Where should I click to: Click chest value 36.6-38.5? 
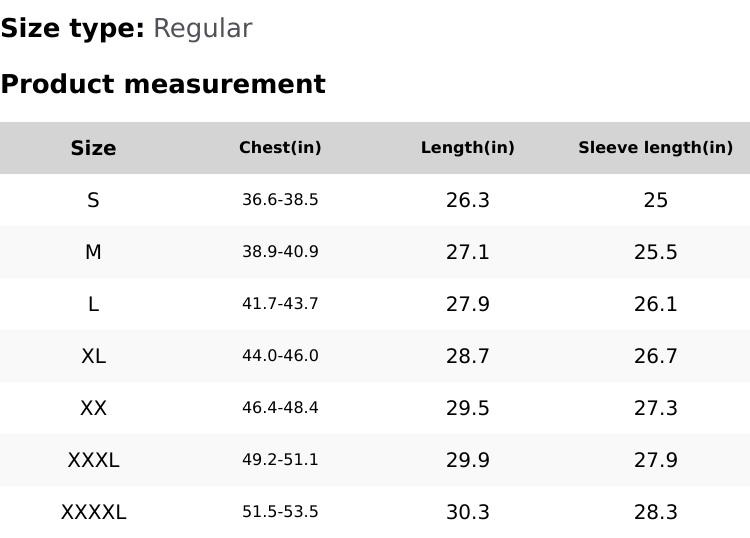(x=280, y=200)
